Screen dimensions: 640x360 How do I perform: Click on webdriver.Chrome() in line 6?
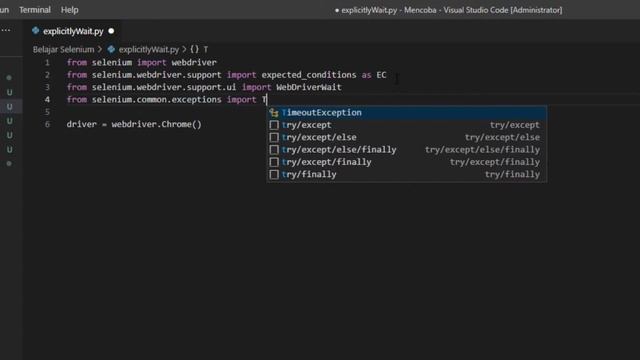pos(156,124)
